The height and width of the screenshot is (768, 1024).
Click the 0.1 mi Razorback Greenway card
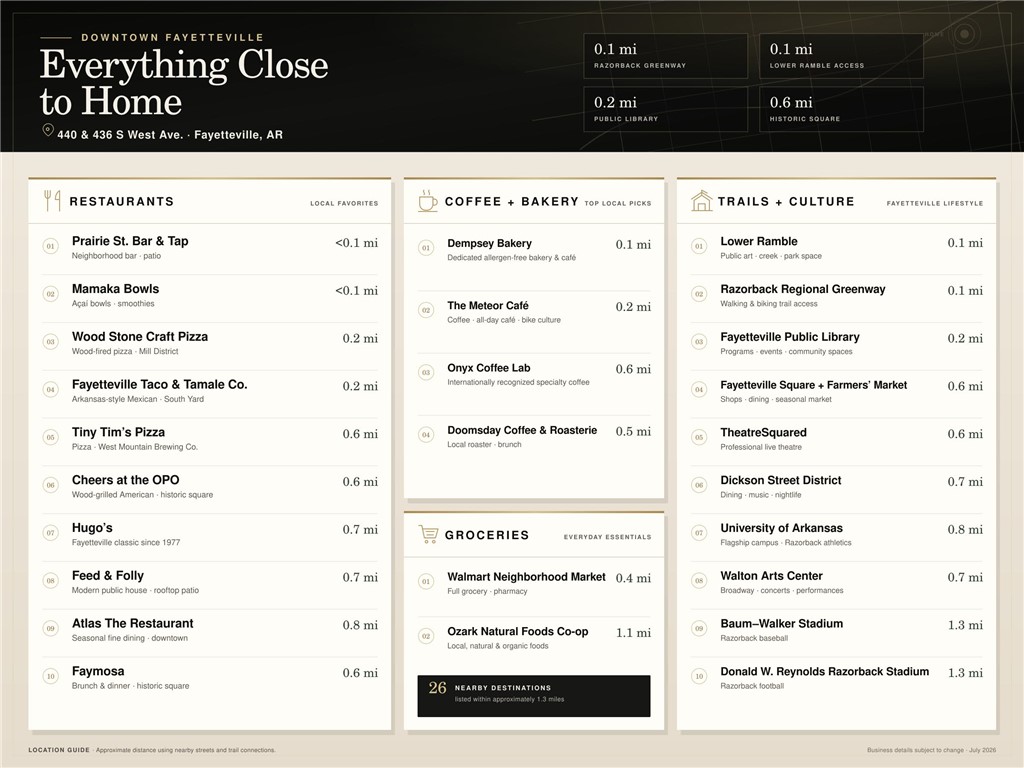(x=665, y=56)
